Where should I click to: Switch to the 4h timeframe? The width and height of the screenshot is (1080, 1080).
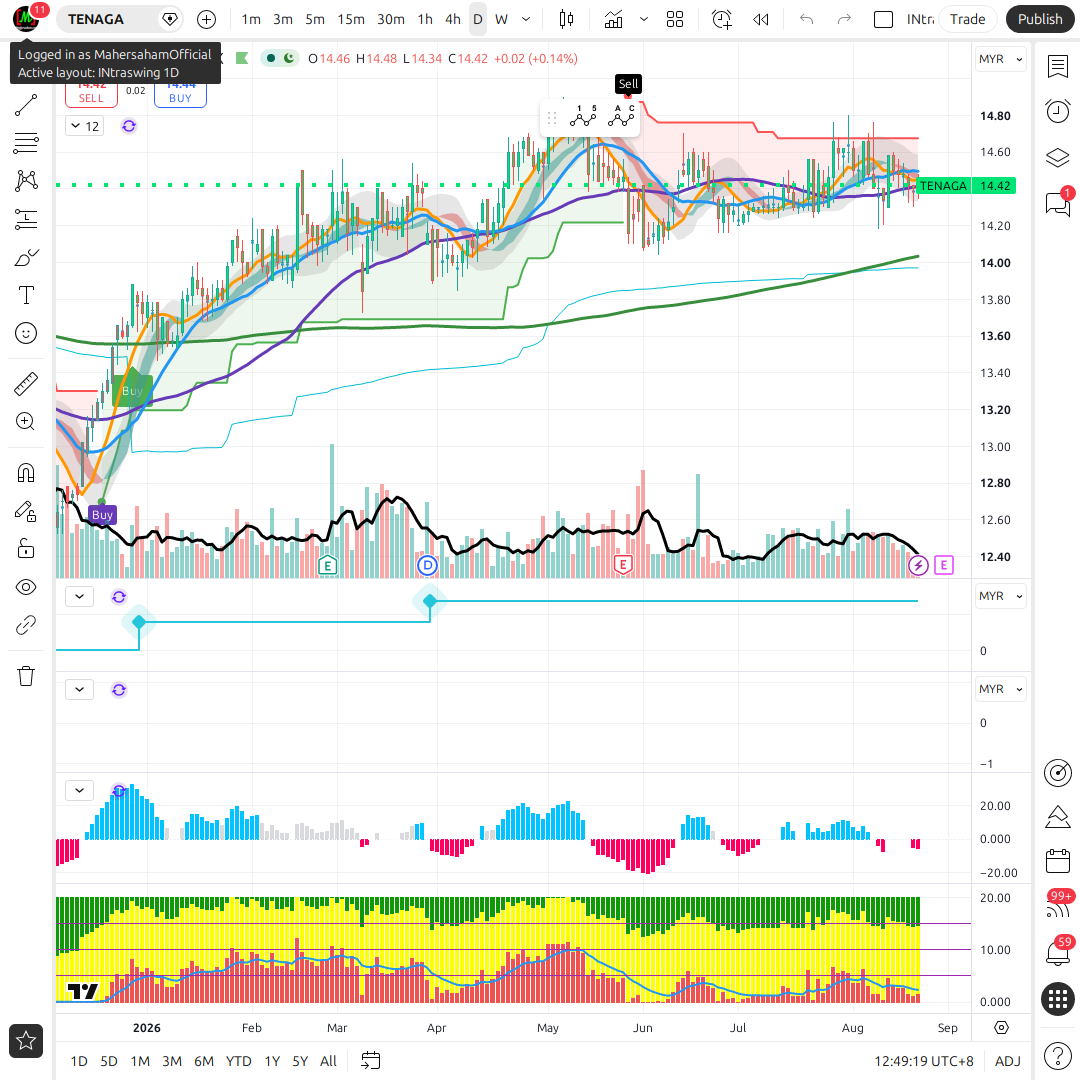pyautogui.click(x=453, y=19)
